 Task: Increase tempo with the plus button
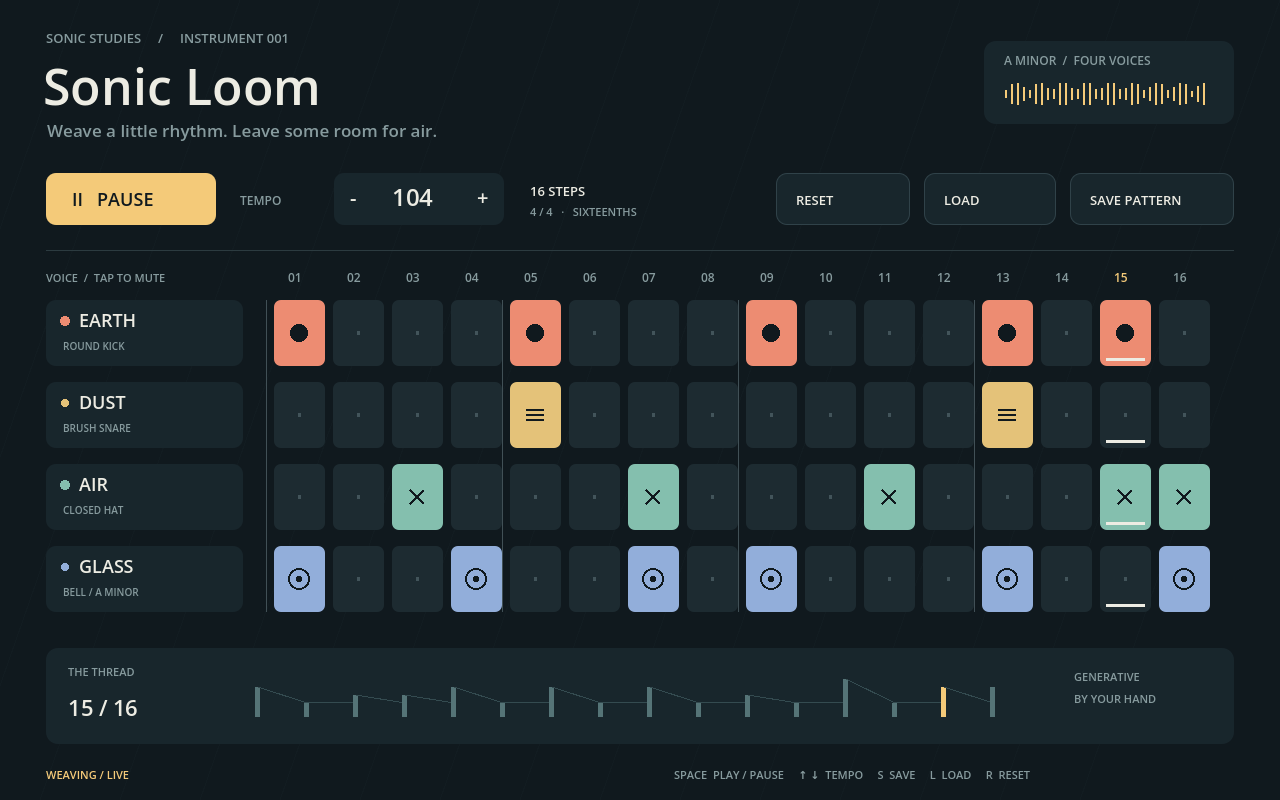[x=483, y=199]
